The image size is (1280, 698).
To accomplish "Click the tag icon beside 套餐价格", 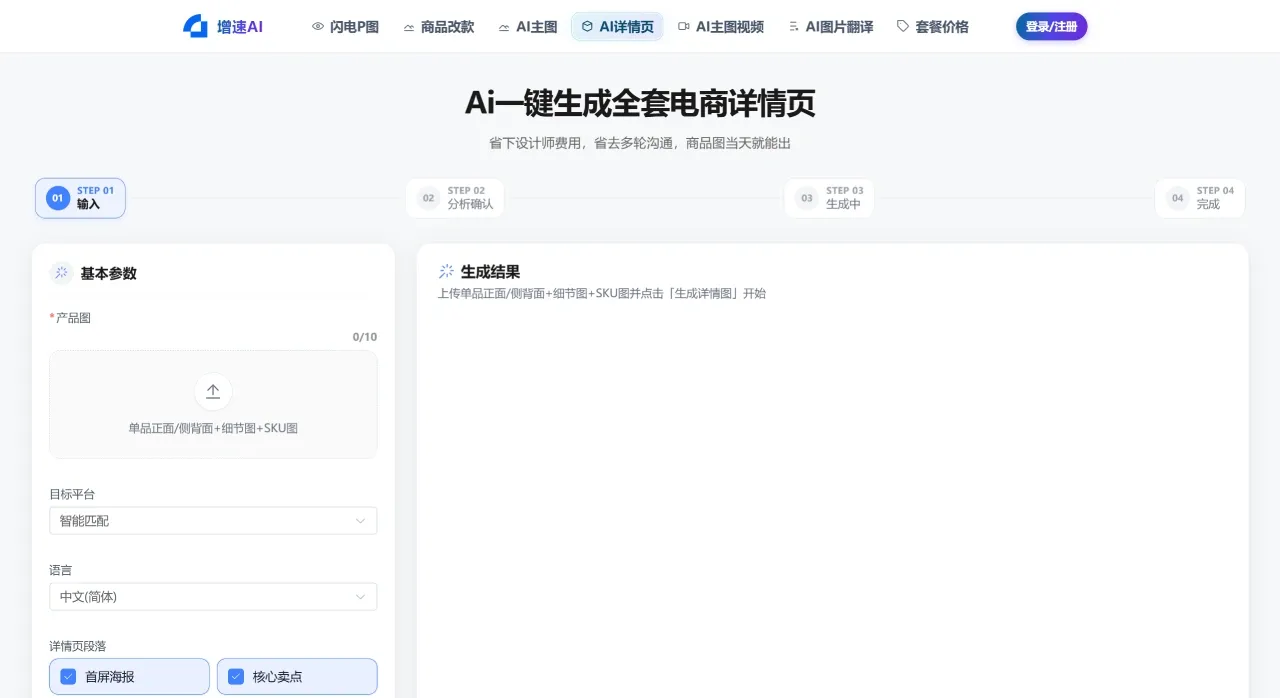I will (x=903, y=27).
